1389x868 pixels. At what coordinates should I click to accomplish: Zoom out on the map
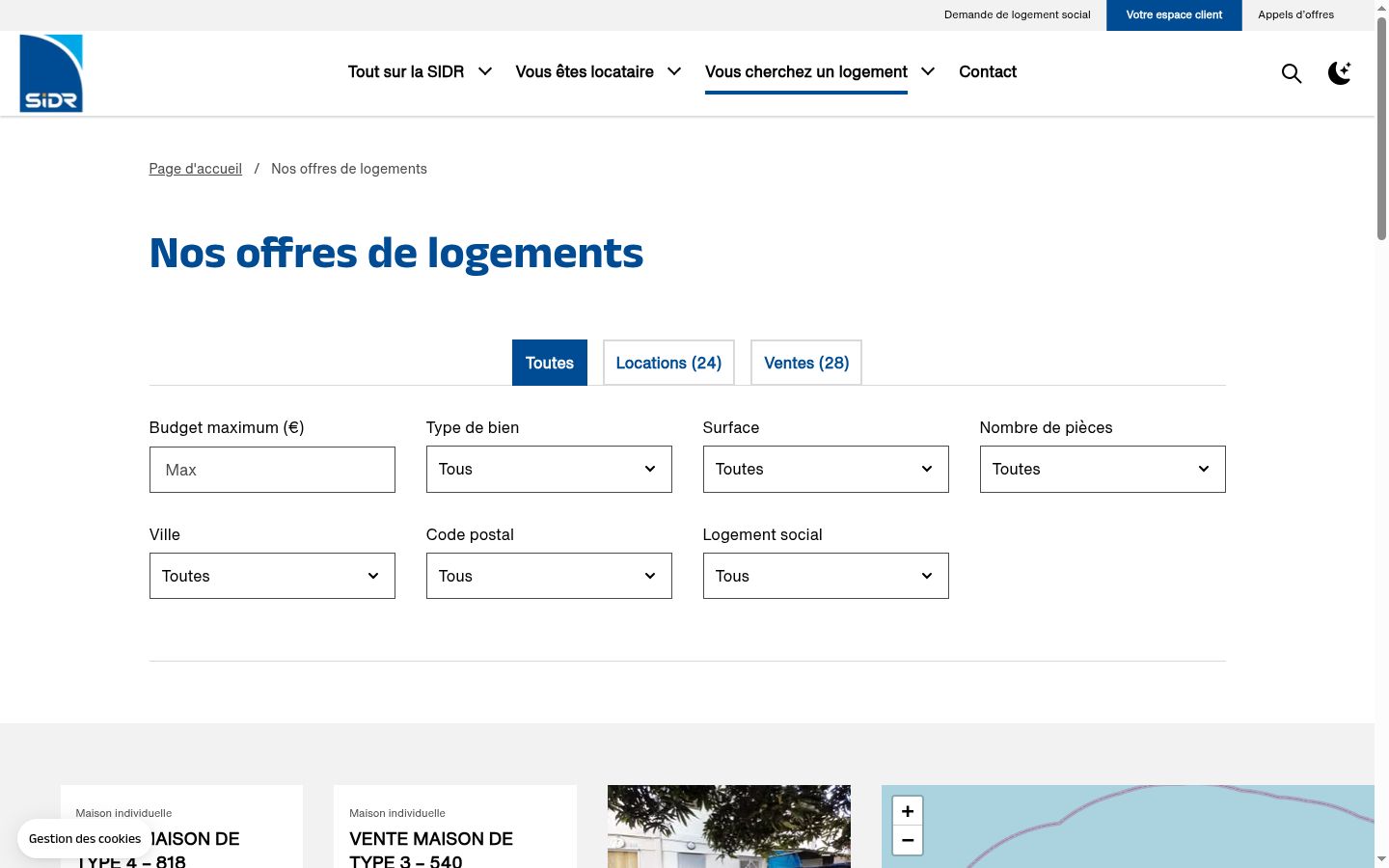click(908, 840)
